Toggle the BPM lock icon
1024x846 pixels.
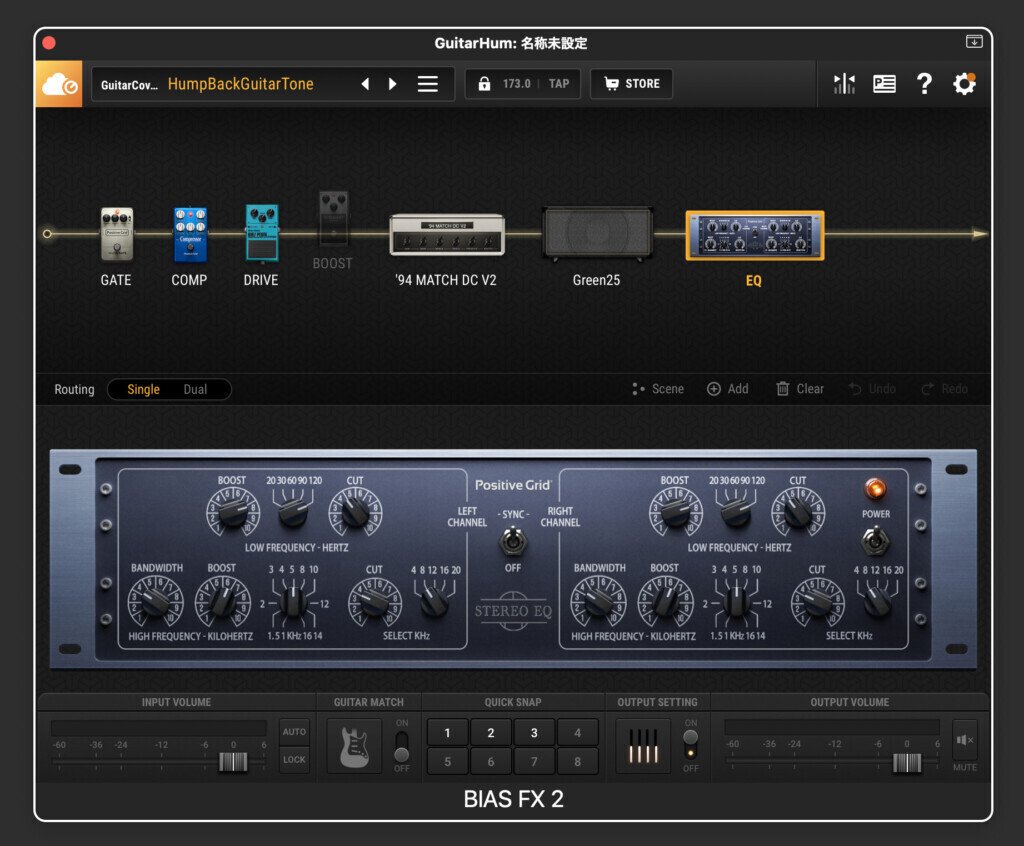point(484,84)
